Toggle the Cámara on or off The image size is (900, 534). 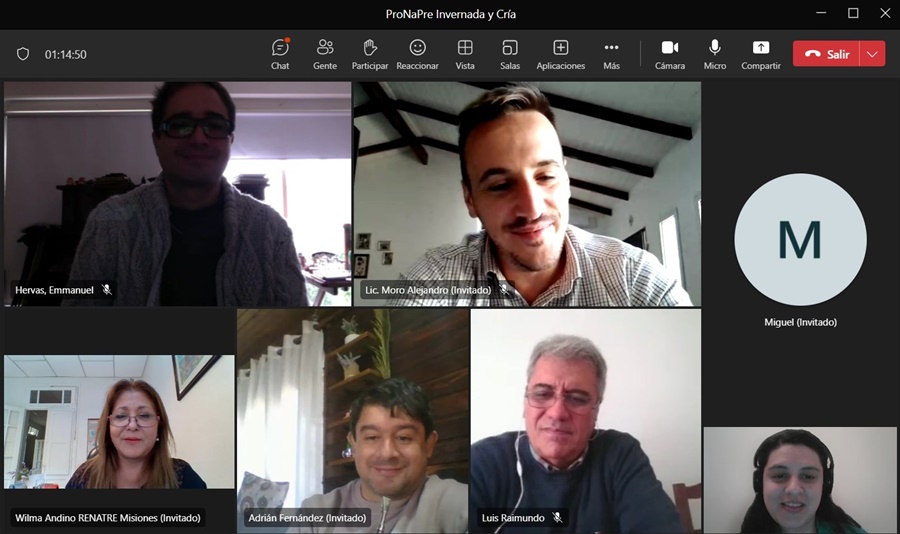[670, 54]
